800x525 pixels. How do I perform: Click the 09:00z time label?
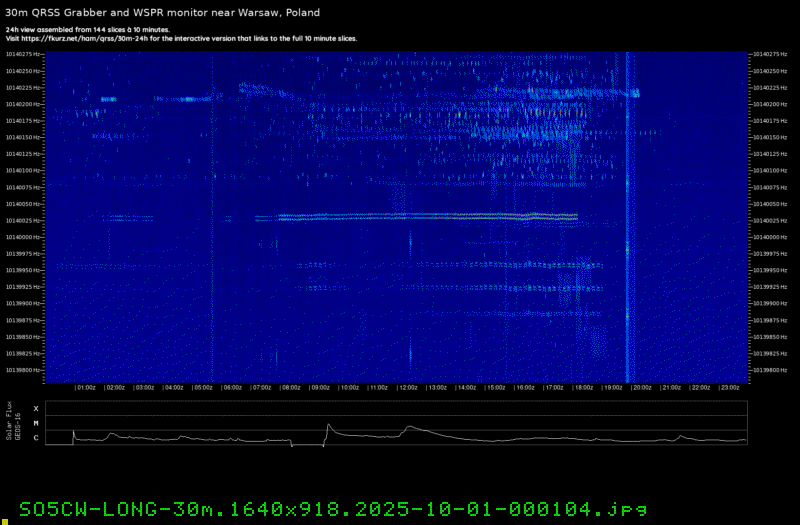[x=320, y=388]
